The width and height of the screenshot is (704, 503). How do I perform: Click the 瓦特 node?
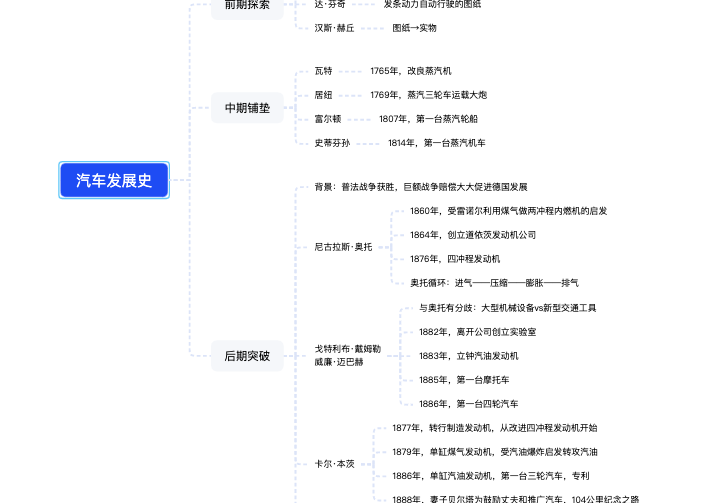[x=323, y=71]
